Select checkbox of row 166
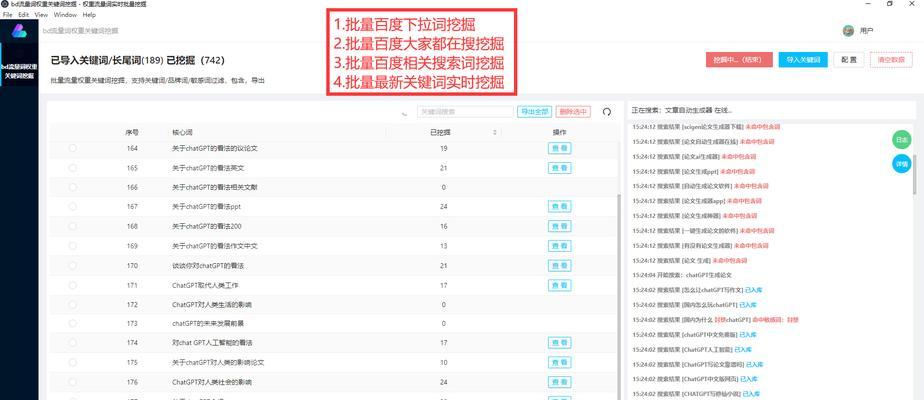Image resolution: width=924 pixels, height=400 pixels. click(72, 187)
